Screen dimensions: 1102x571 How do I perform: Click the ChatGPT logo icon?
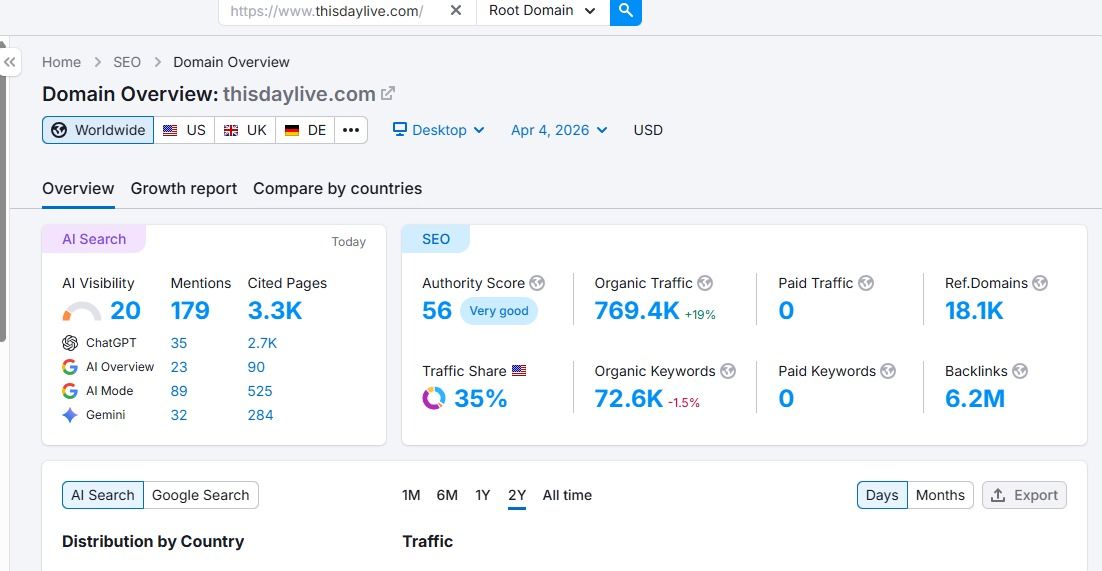pos(70,343)
